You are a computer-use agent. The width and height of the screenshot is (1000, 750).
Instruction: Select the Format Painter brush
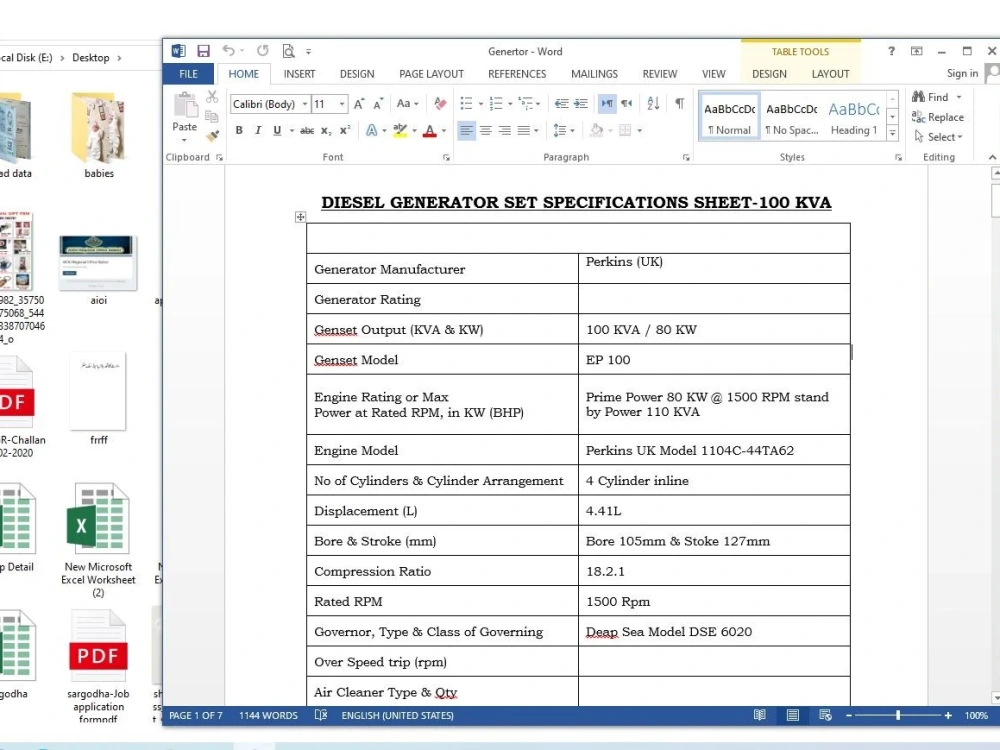[212, 135]
